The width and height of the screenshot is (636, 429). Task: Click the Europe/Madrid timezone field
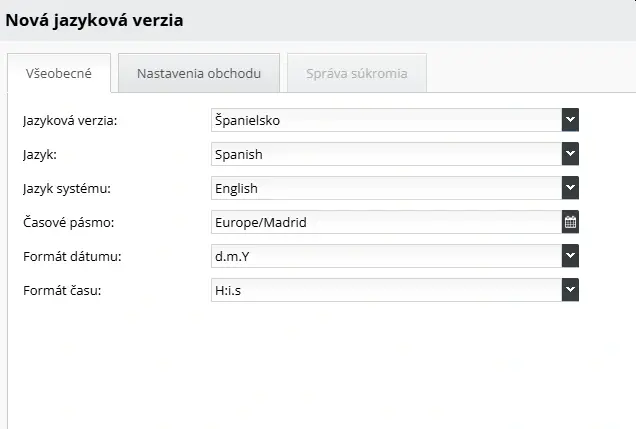386,222
